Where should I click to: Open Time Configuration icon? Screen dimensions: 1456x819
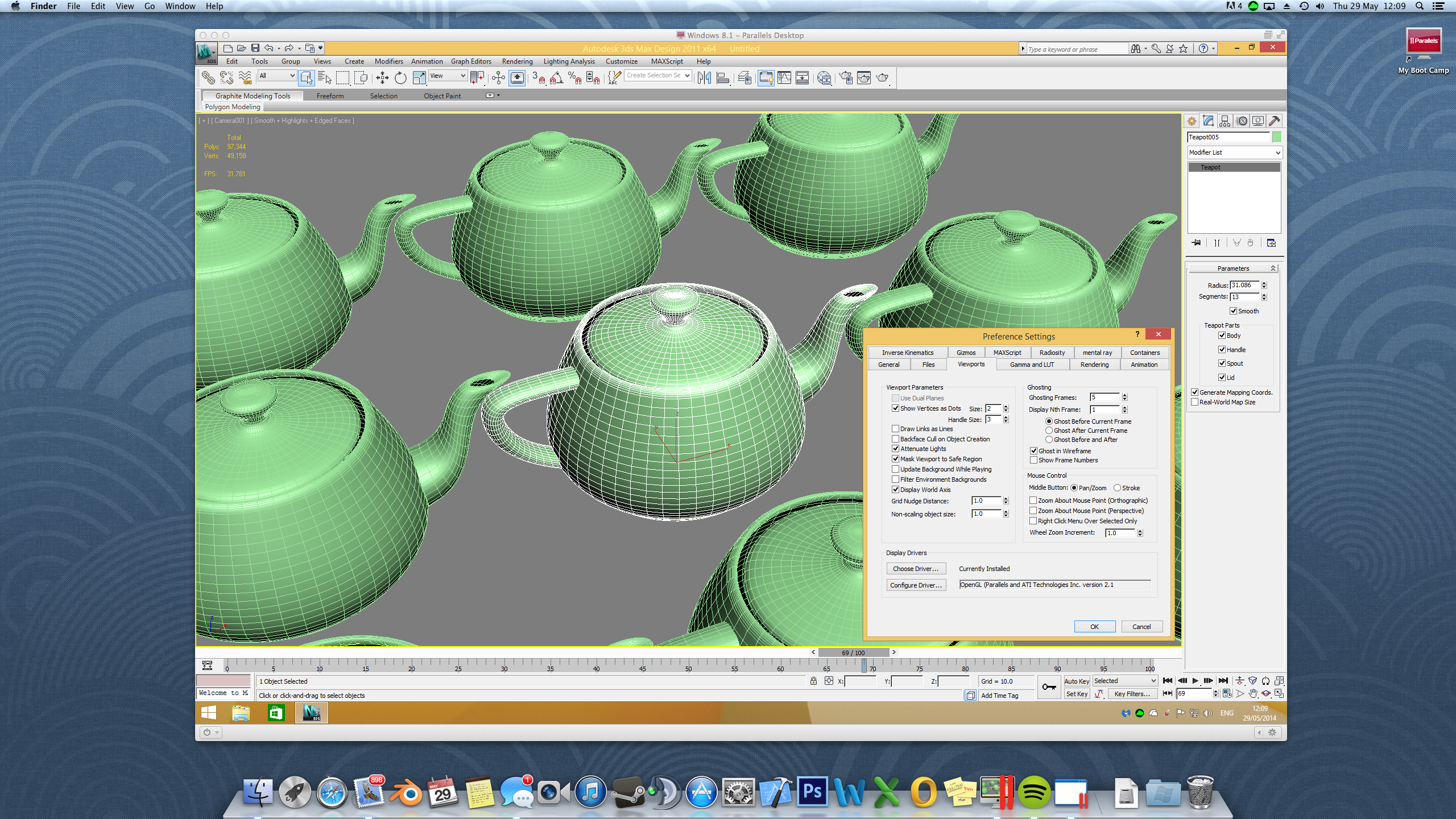(x=1227, y=694)
